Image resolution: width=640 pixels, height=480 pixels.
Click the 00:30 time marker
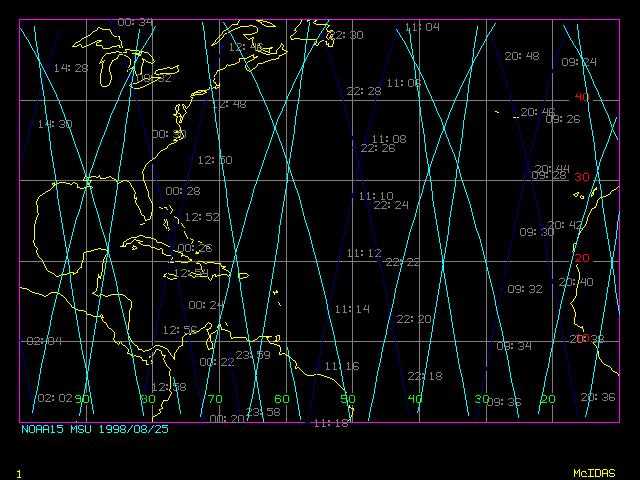point(169,134)
